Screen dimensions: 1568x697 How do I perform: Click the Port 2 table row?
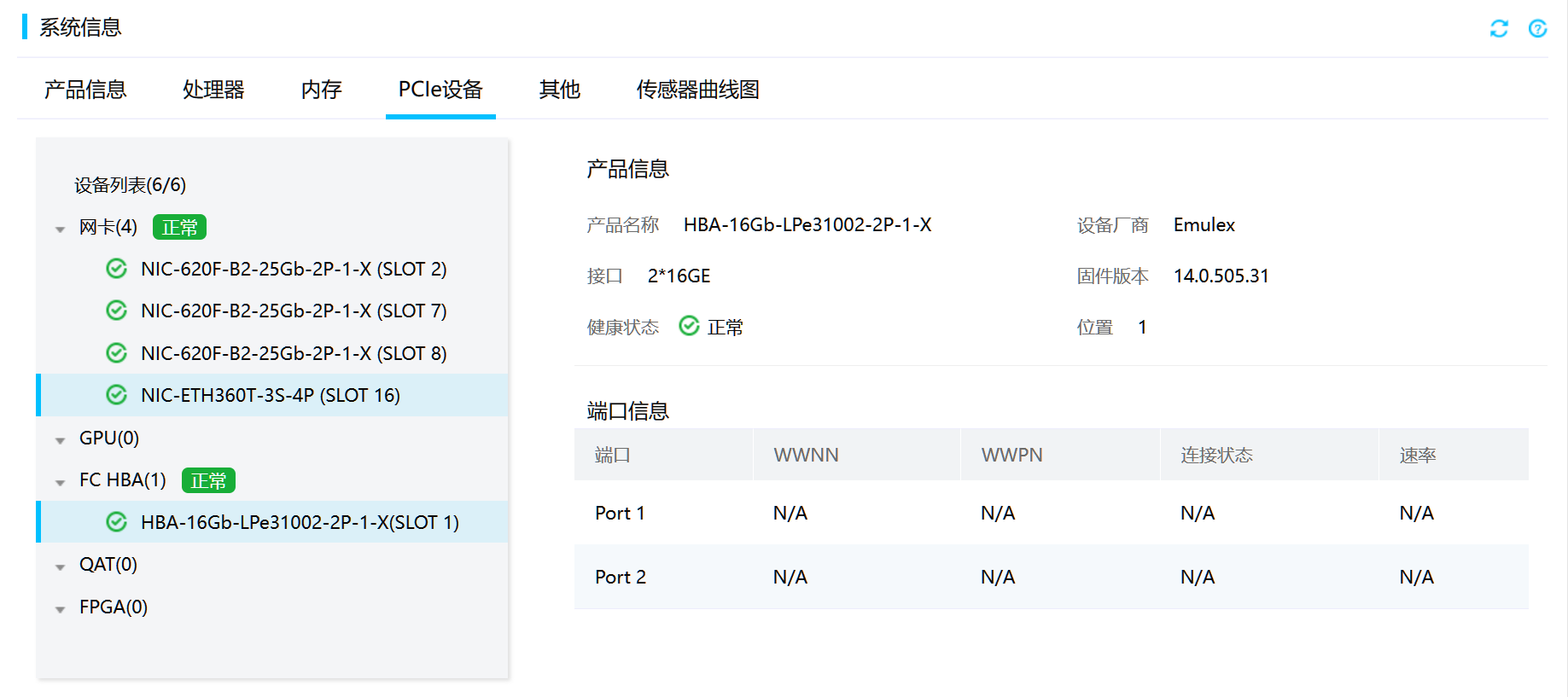(x=1050, y=577)
